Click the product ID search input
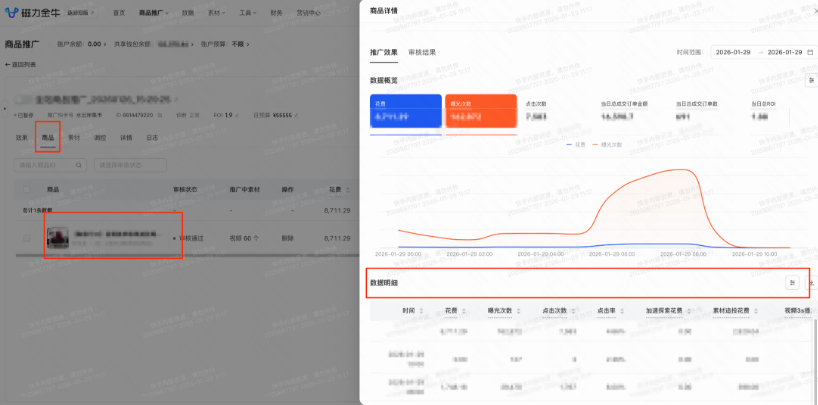The image size is (818, 405). pyautogui.click(x=50, y=165)
